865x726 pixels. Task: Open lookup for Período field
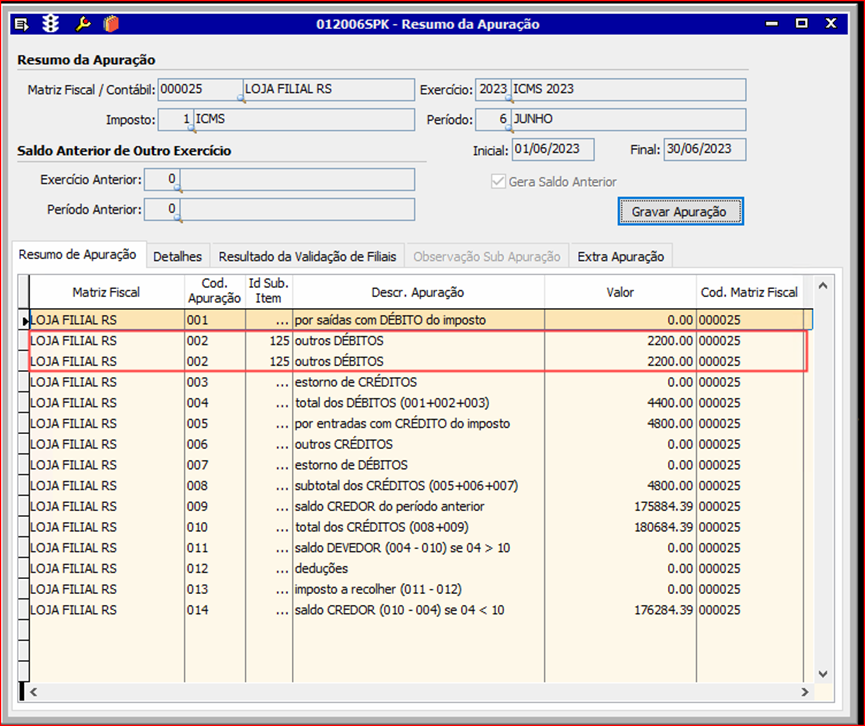click(x=508, y=129)
